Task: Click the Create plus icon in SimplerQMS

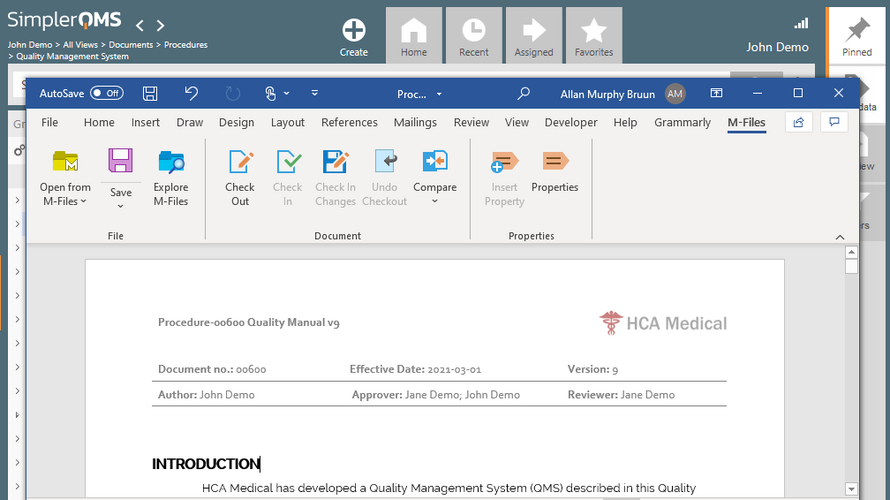Action: [354, 30]
